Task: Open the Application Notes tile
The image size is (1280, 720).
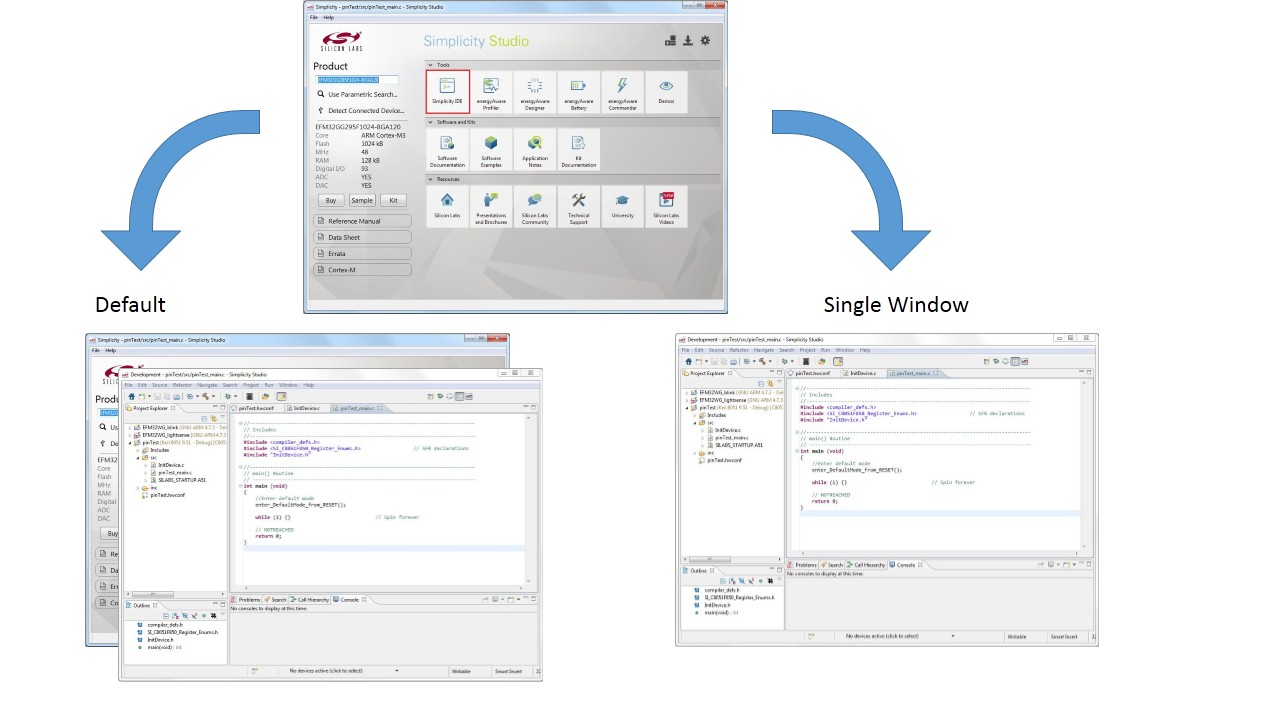Action: [535, 149]
